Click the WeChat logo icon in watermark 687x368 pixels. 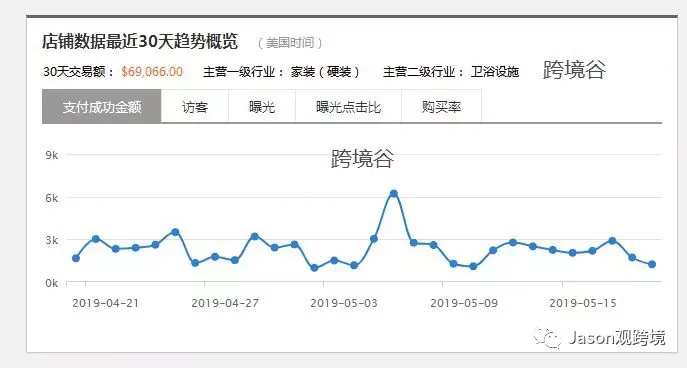point(547,338)
